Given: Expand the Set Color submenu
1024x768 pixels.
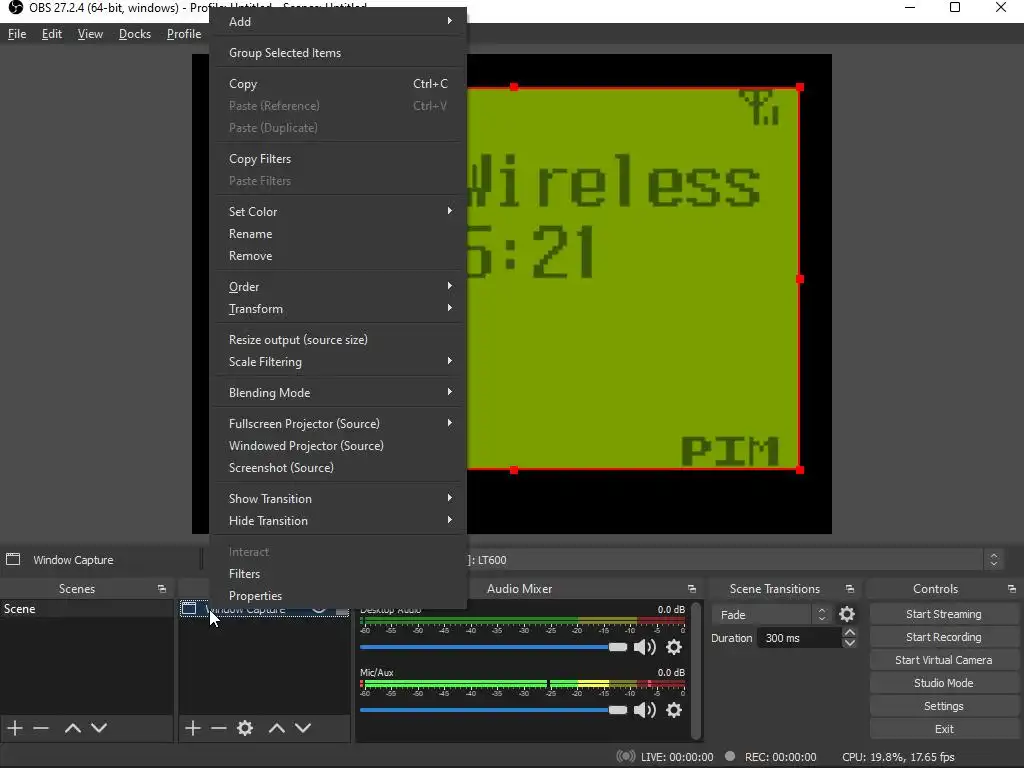Looking at the screenshot, I should 340,212.
